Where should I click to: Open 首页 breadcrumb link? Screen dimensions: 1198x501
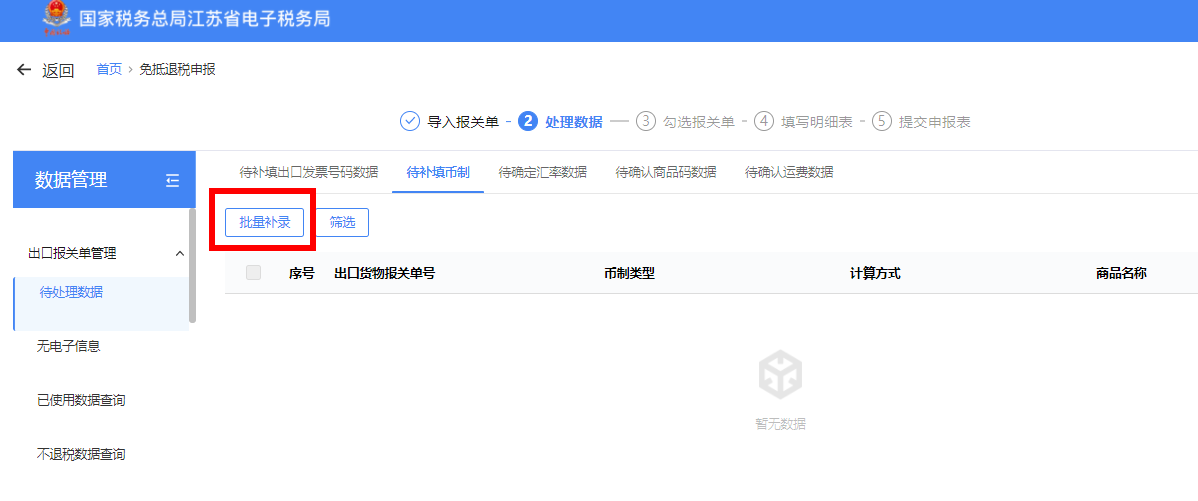109,69
